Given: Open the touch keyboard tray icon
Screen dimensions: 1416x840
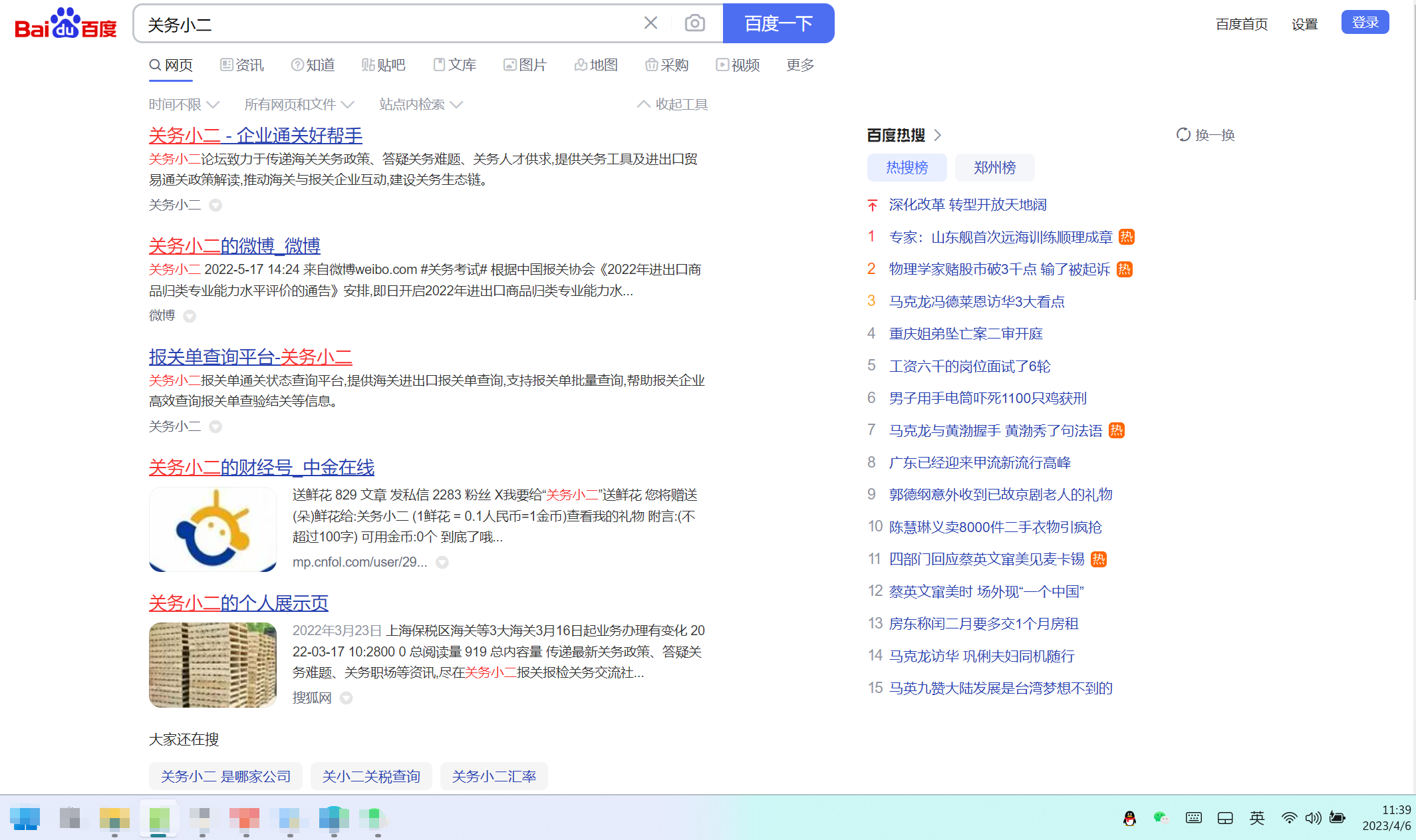Looking at the screenshot, I should click(x=1194, y=818).
